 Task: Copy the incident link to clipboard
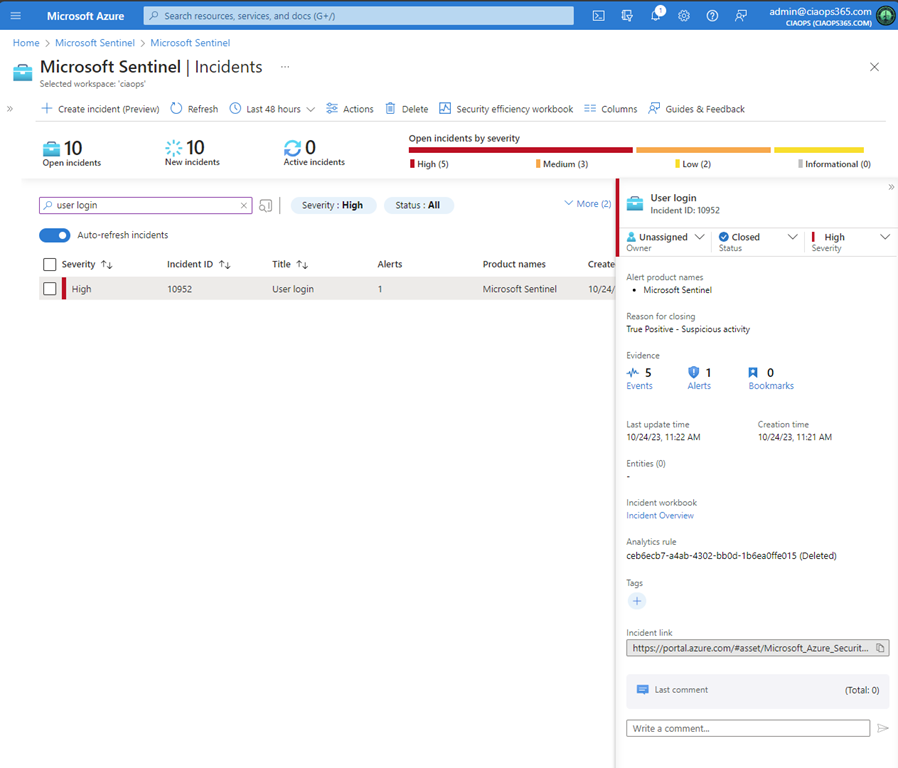point(880,648)
